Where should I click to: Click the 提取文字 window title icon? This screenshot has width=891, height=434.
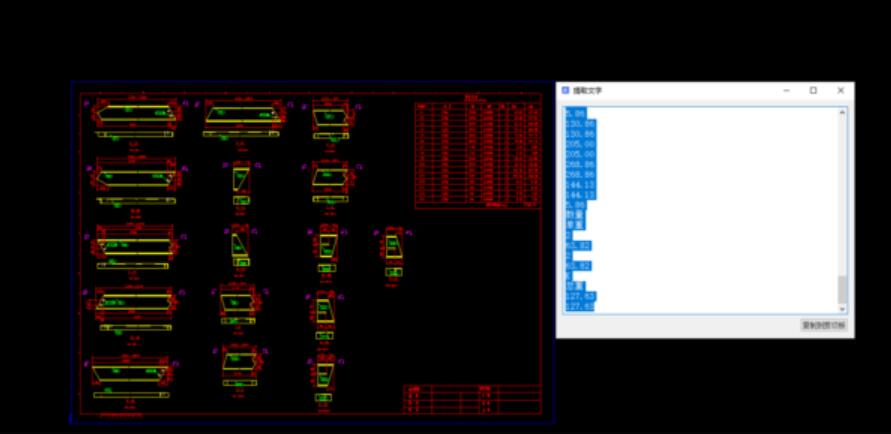565,90
